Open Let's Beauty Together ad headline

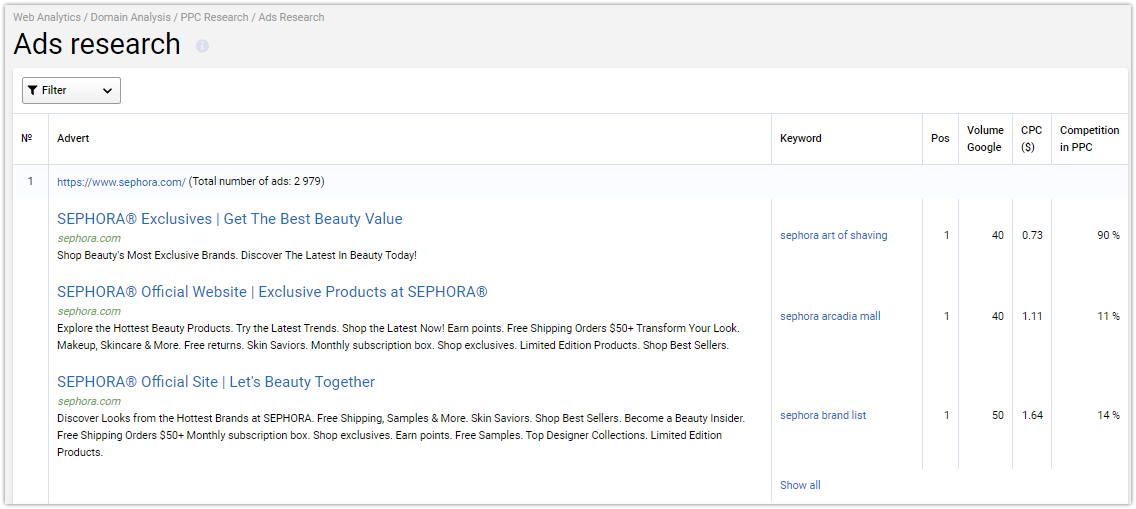216,382
